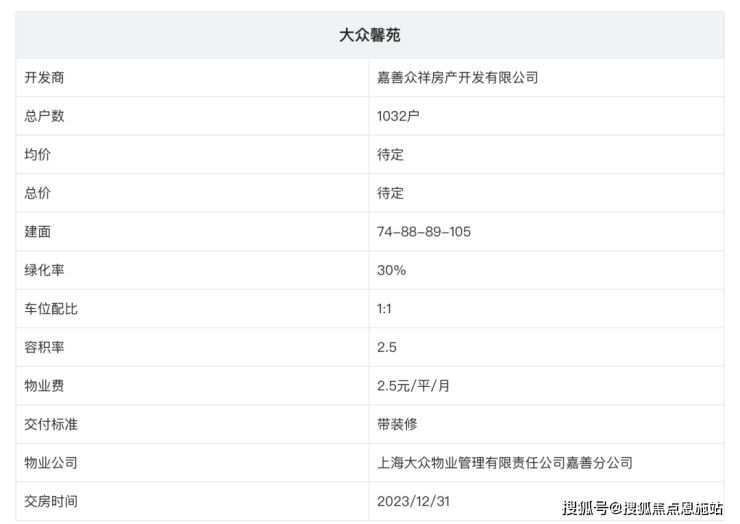The width and height of the screenshot is (740, 524).
Task: Click the 1032户 value
Action: (x=398, y=116)
